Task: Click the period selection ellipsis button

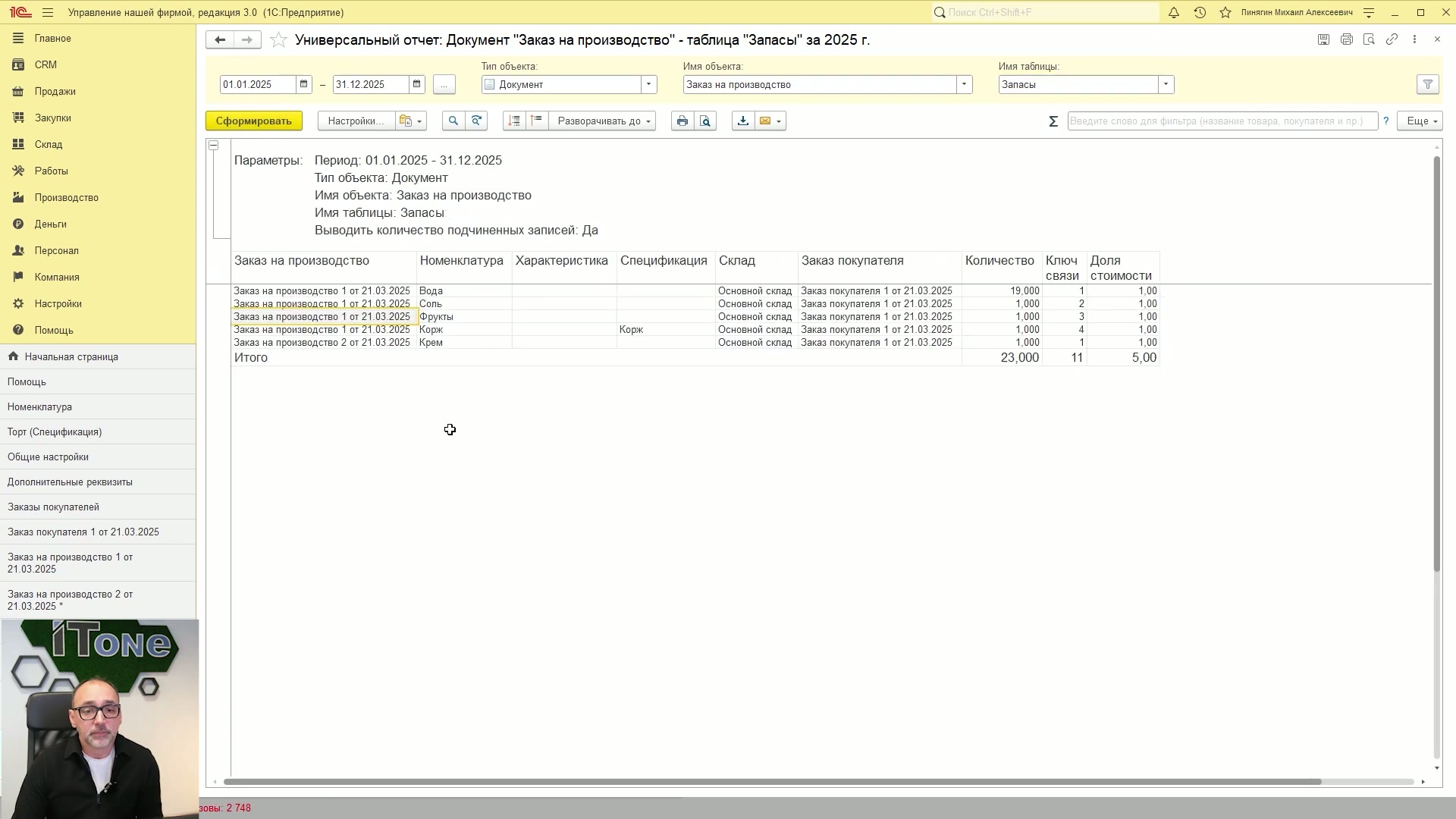Action: 444,85
